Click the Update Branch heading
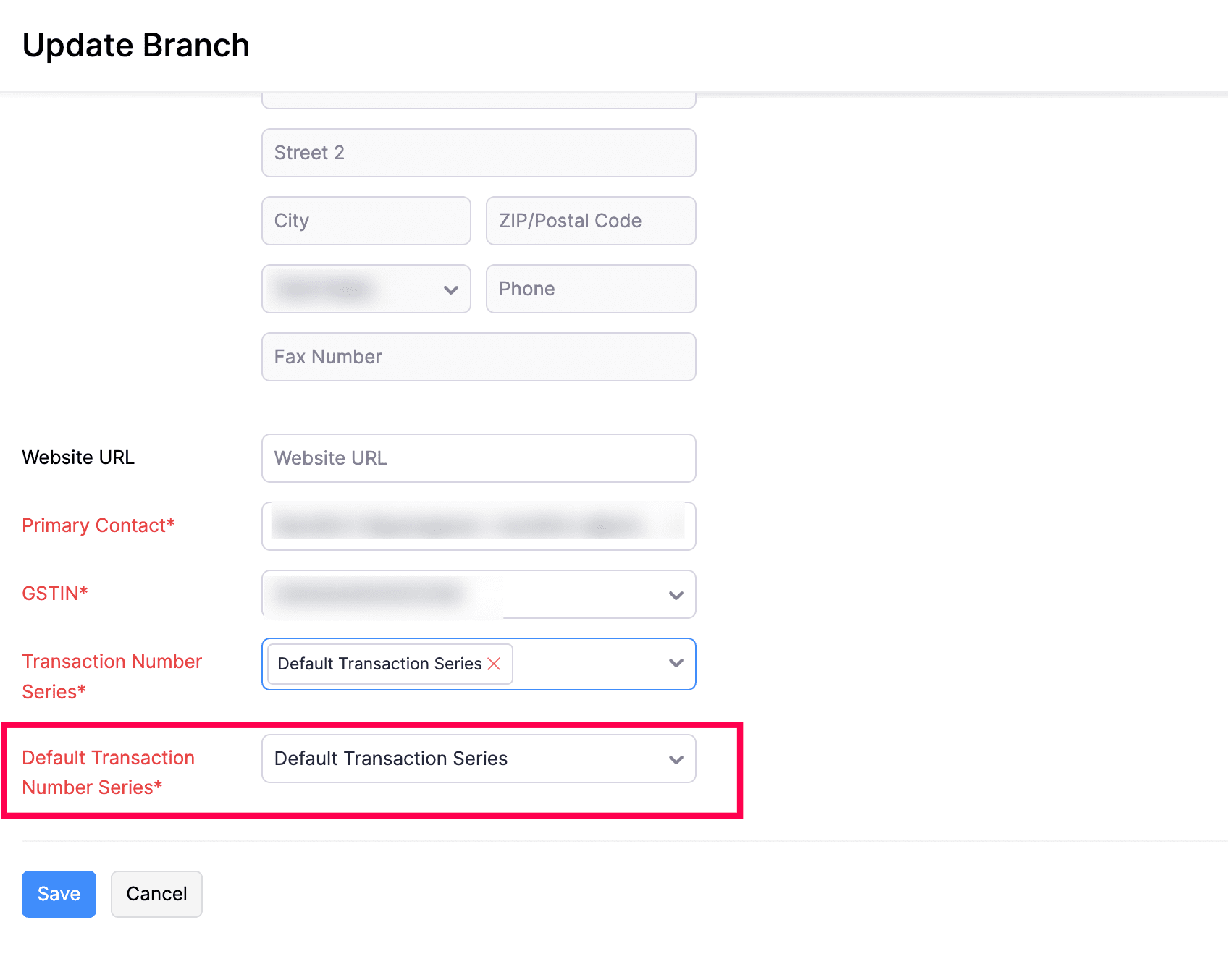The image size is (1228, 980). pos(136,45)
